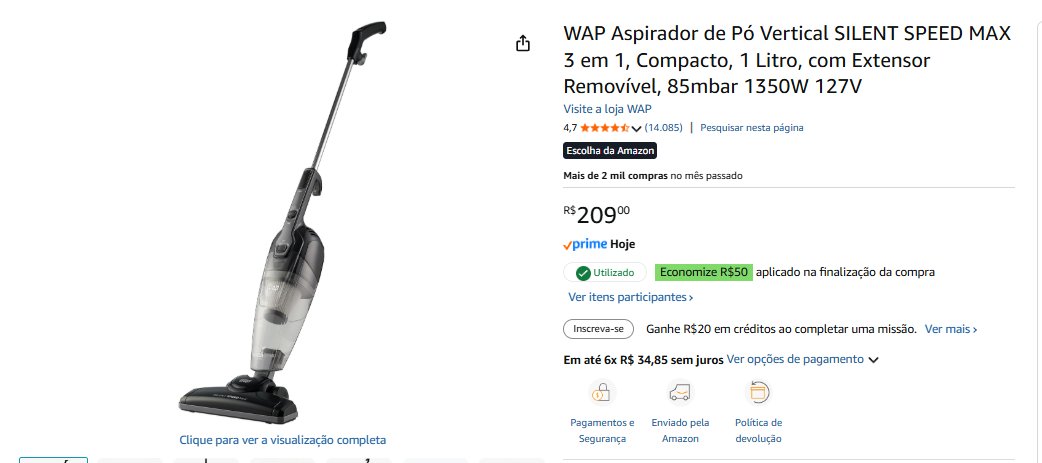The image size is (1042, 463).
Task: Open the Enviado pela Amazon truck icon
Action: click(x=680, y=393)
